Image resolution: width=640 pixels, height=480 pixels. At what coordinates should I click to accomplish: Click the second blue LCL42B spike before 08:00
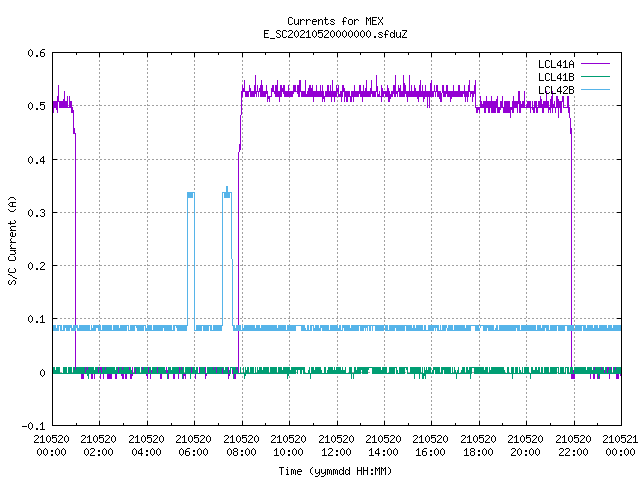click(x=227, y=257)
